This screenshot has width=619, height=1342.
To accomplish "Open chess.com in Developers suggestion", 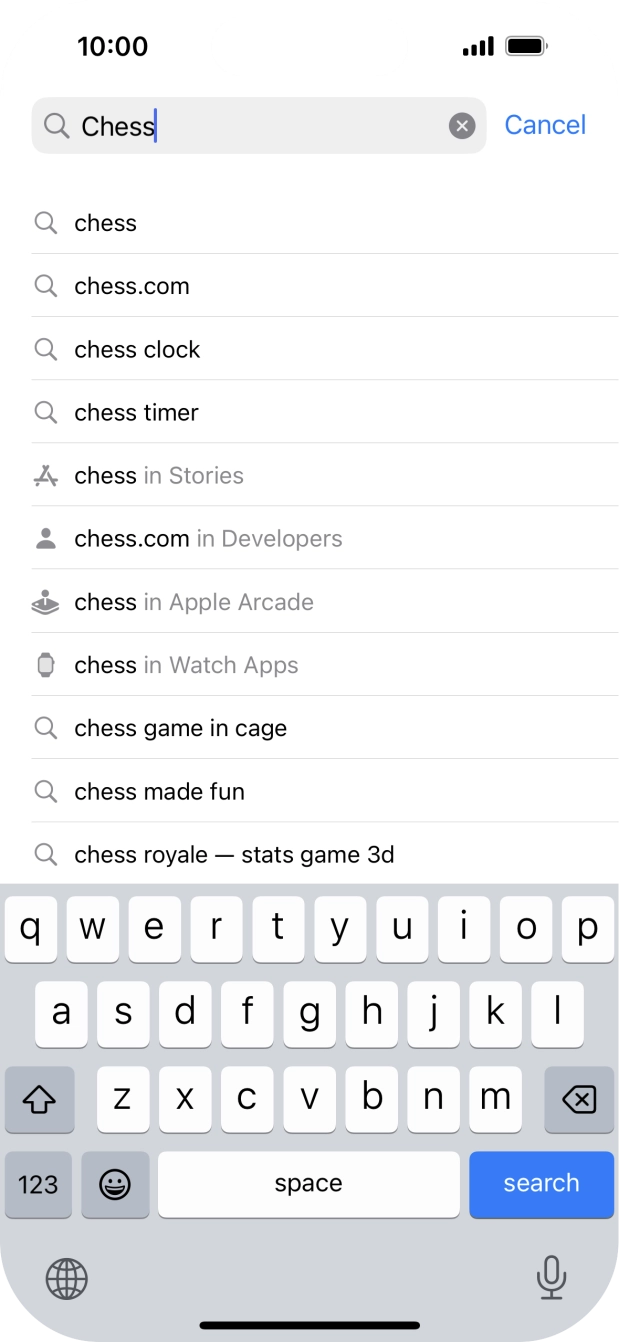I will point(207,538).
